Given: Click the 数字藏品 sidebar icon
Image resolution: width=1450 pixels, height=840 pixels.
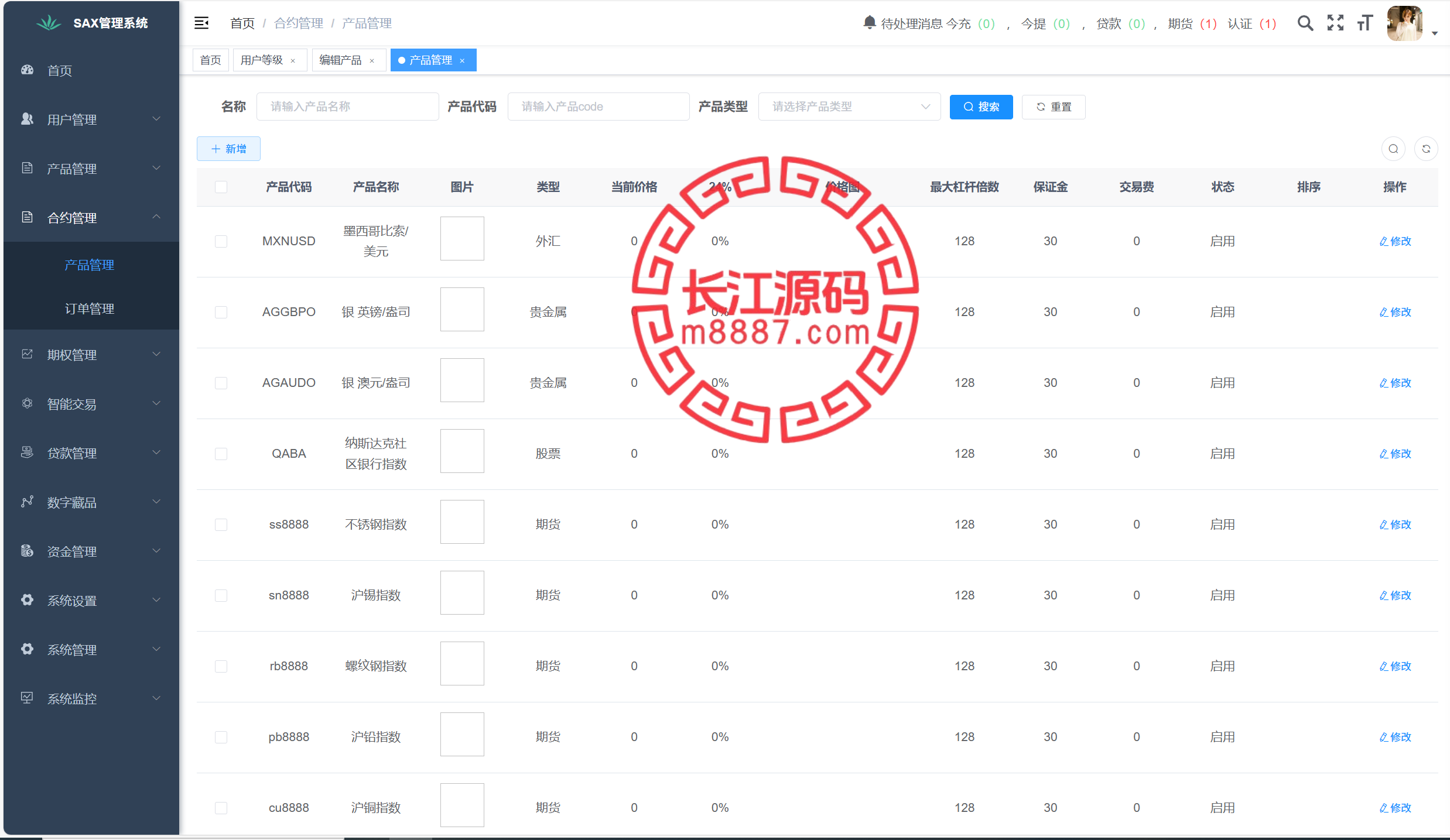Looking at the screenshot, I should click(x=27, y=502).
